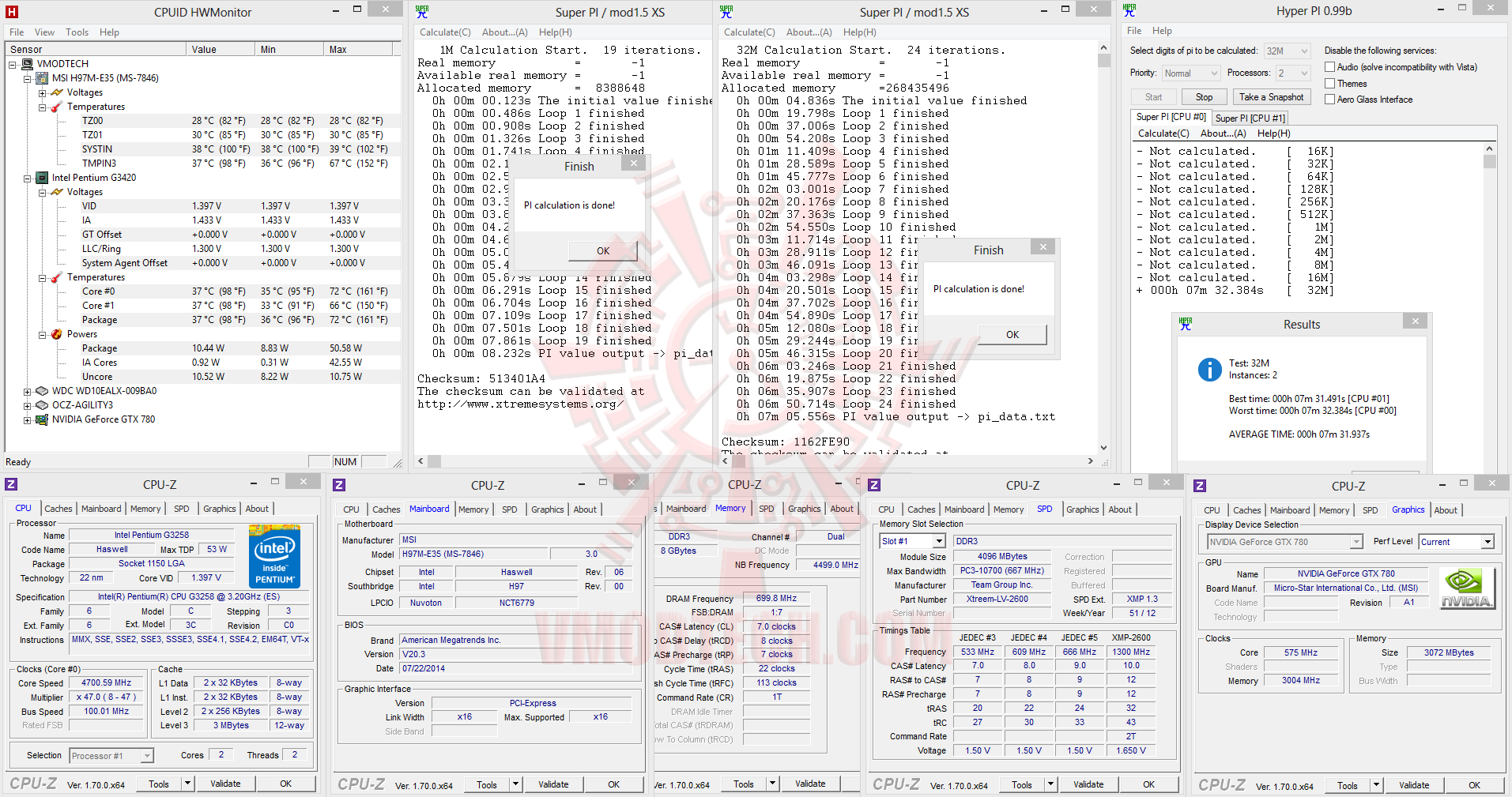Image resolution: width=1512 pixels, height=797 pixels.
Task: Click the vertical scrollbar of the 32M Super PI window
Action: click(x=1103, y=247)
